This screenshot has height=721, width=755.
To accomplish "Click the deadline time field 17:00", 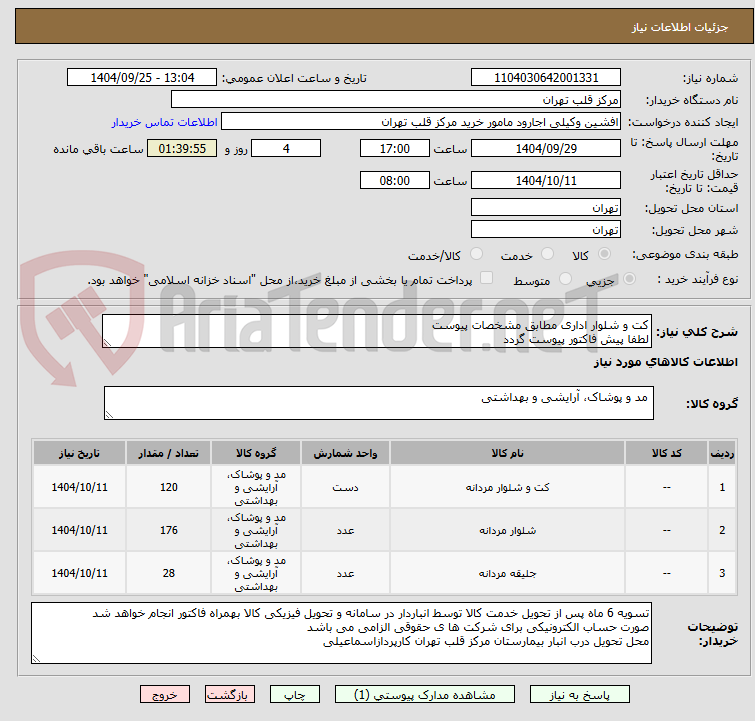I will tap(394, 148).
